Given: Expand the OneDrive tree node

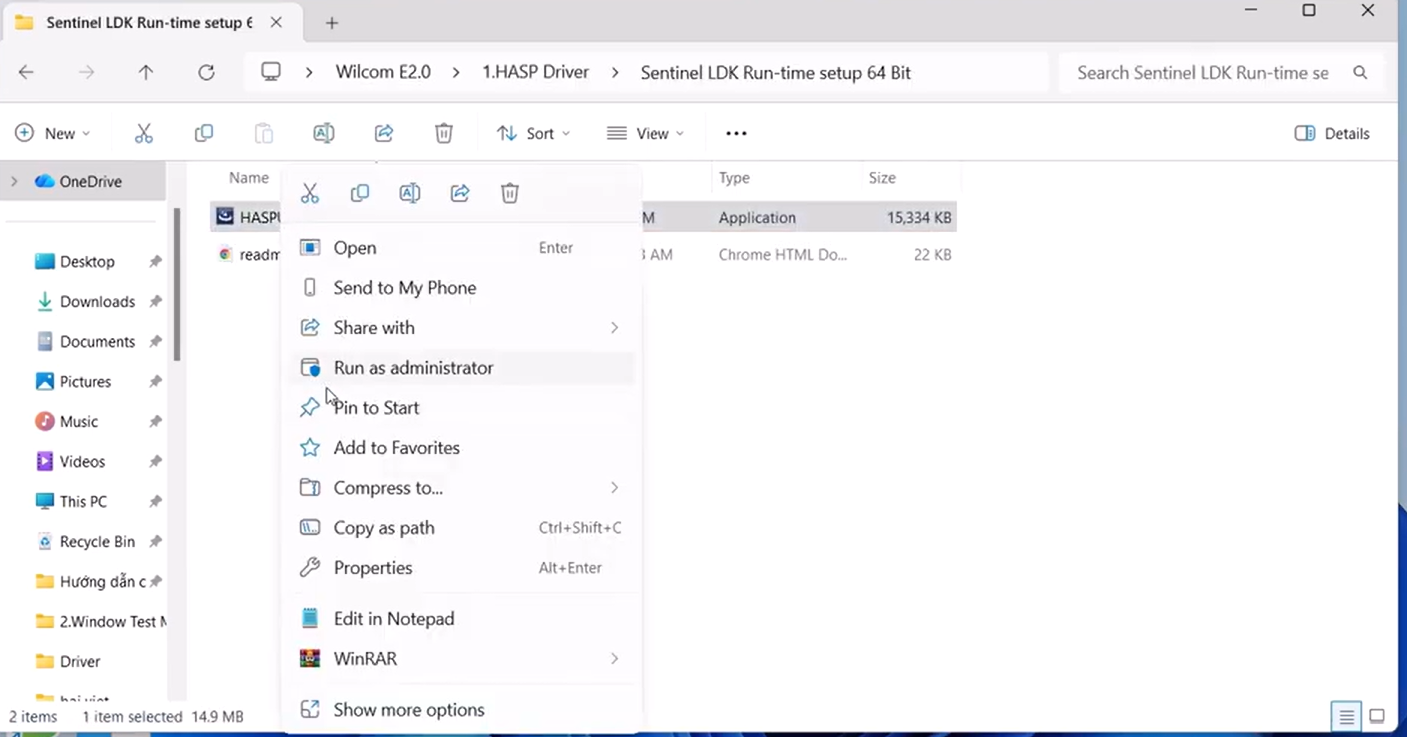Looking at the screenshot, I should coord(14,181).
